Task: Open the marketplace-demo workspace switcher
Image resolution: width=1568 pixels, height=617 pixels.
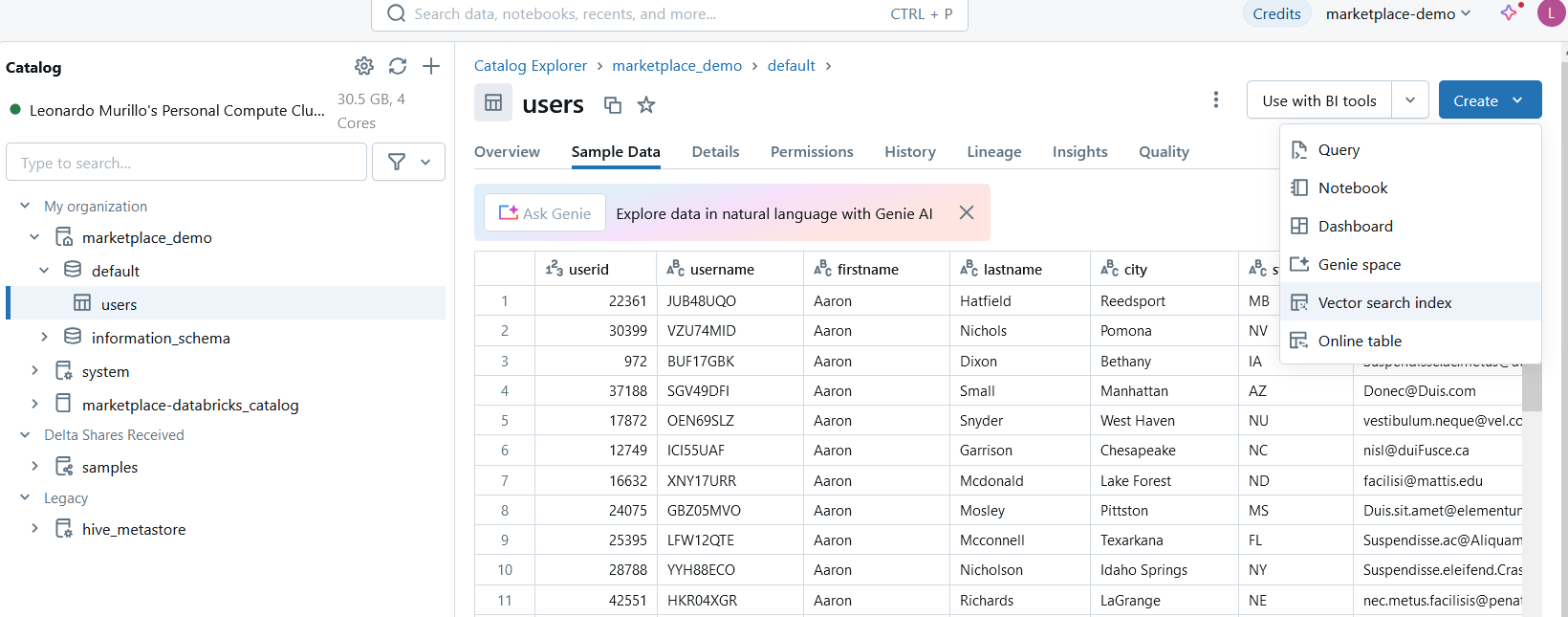Action: 1397,13
